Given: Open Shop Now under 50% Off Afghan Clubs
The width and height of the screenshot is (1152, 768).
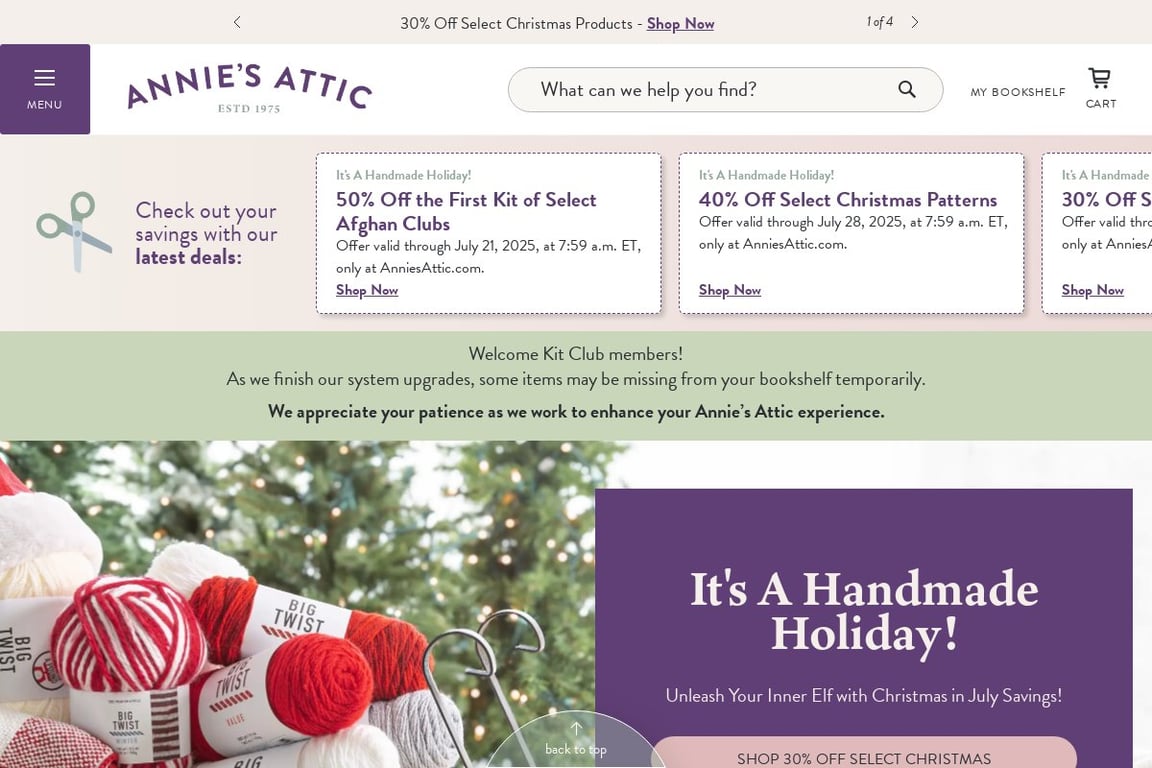Looking at the screenshot, I should (366, 290).
